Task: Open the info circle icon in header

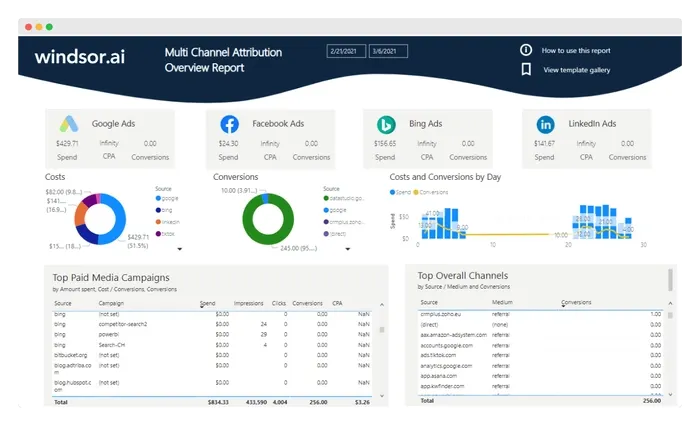Action: click(526, 50)
